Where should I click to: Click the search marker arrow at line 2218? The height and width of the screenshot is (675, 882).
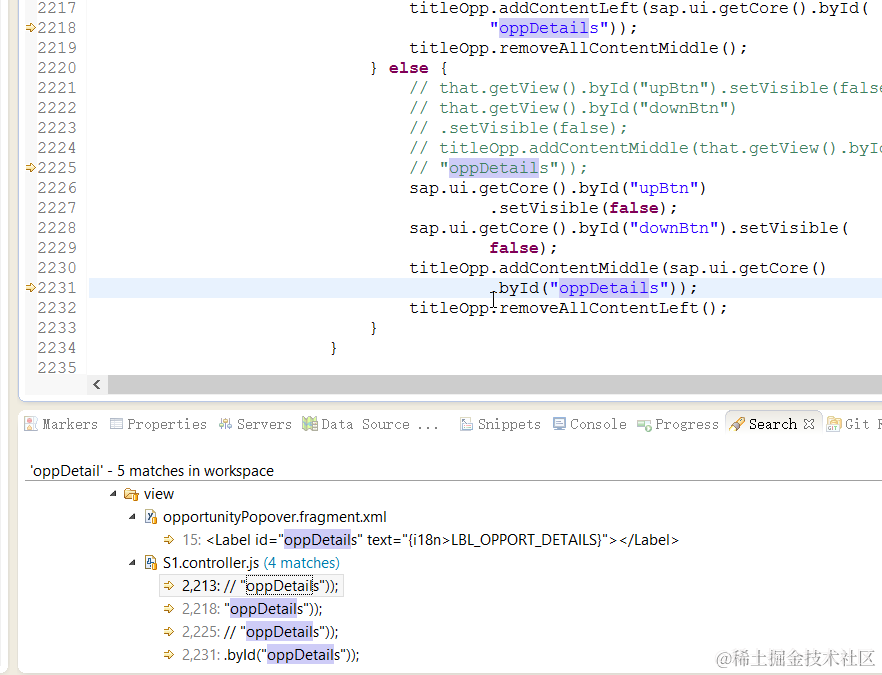click(x=31, y=28)
